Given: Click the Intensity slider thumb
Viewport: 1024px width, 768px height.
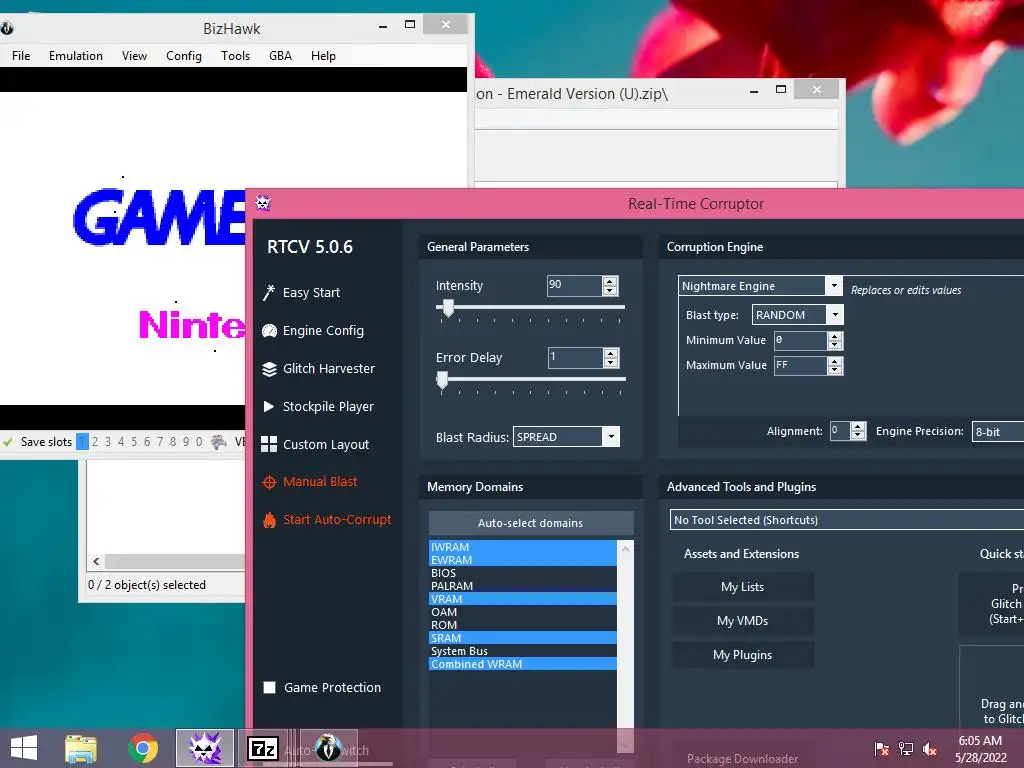Looking at the screenshot, I should click(448, 308).
